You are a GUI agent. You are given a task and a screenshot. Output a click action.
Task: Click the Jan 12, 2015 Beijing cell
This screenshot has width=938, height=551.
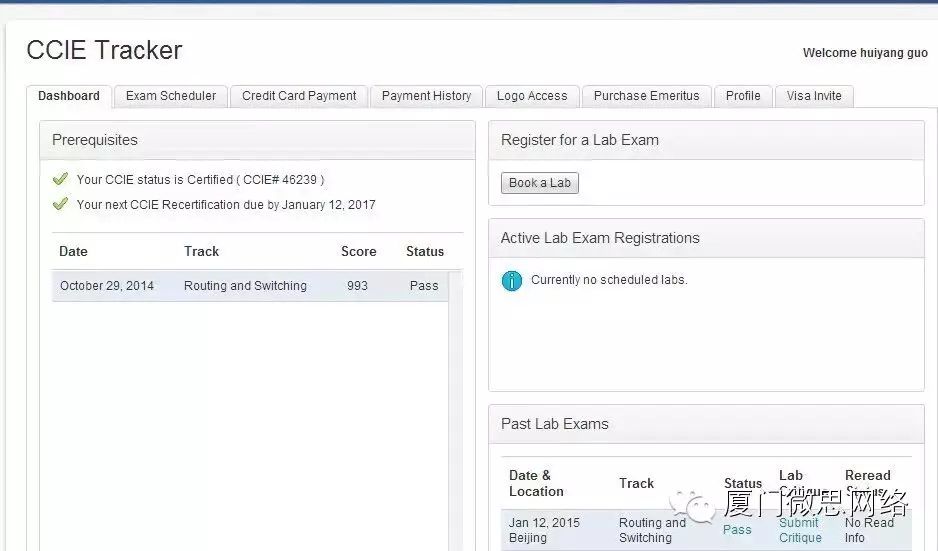[x=544, y=530]
